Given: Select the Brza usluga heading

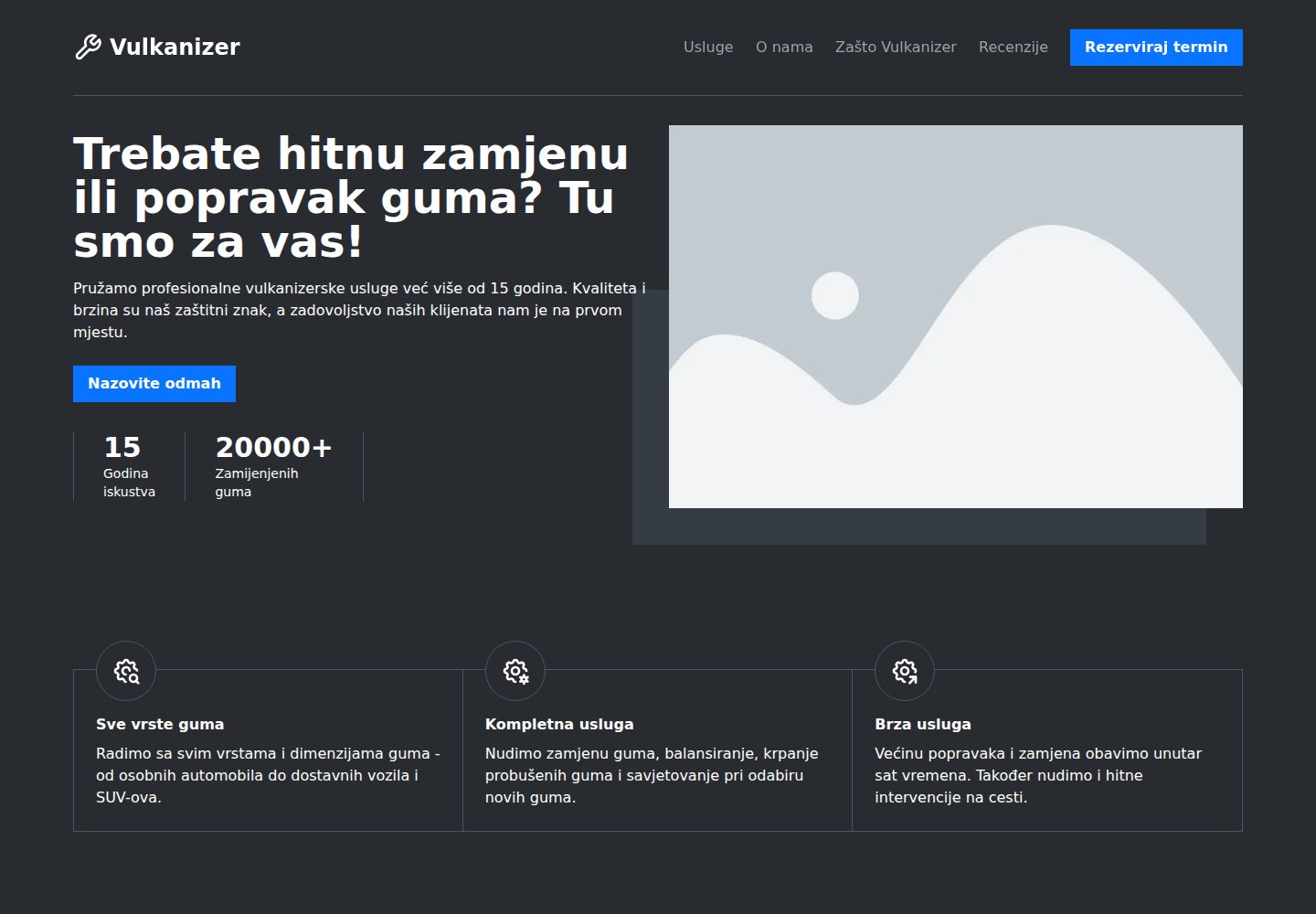Looking at the screenshot, I should click(923, 724).
